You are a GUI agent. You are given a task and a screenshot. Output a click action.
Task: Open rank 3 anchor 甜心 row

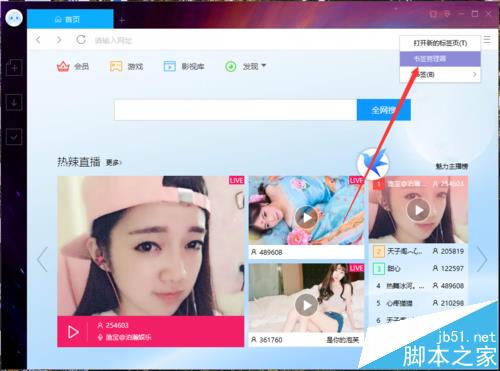pos(418,268)
